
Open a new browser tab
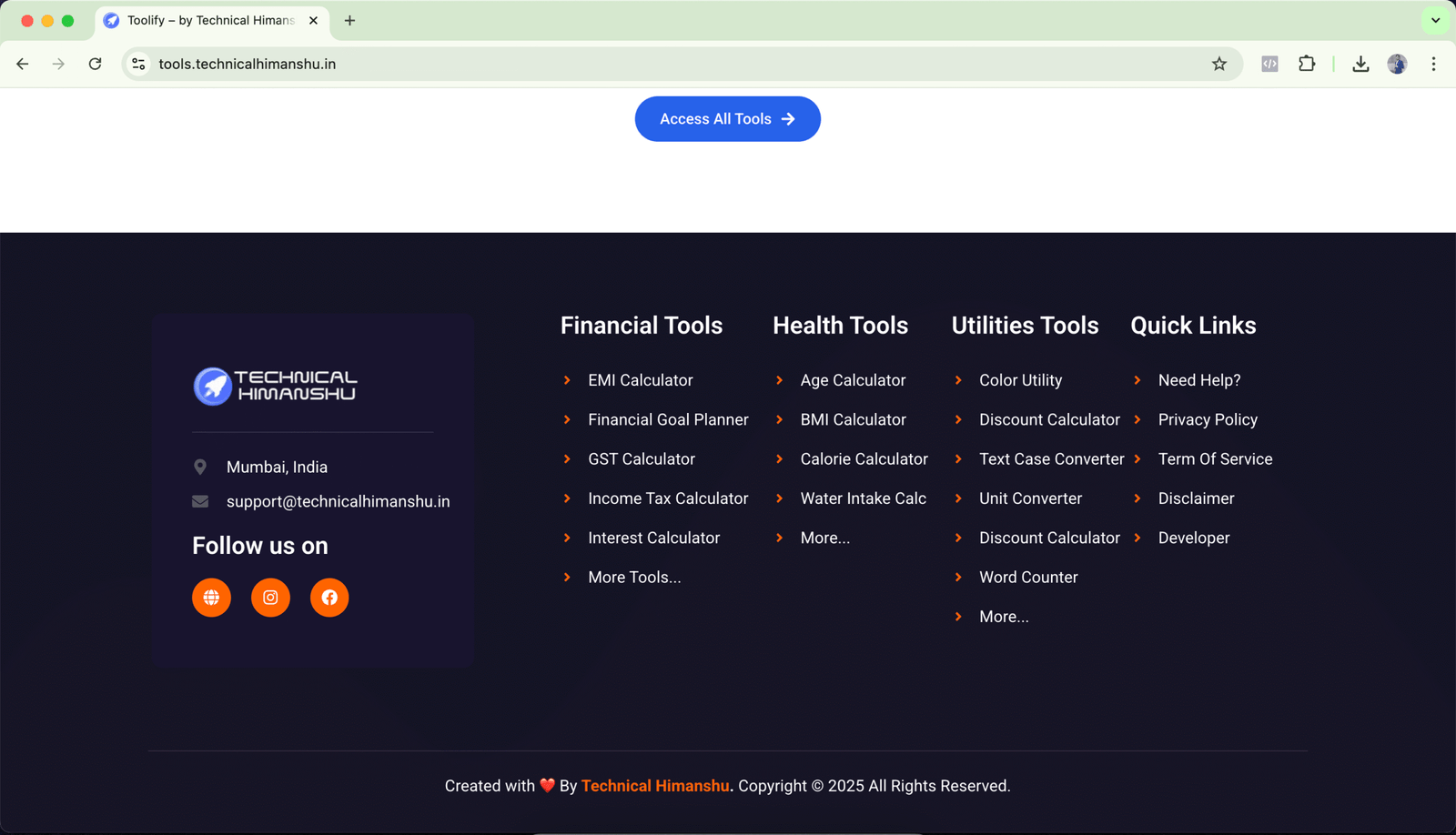point(349,20)
